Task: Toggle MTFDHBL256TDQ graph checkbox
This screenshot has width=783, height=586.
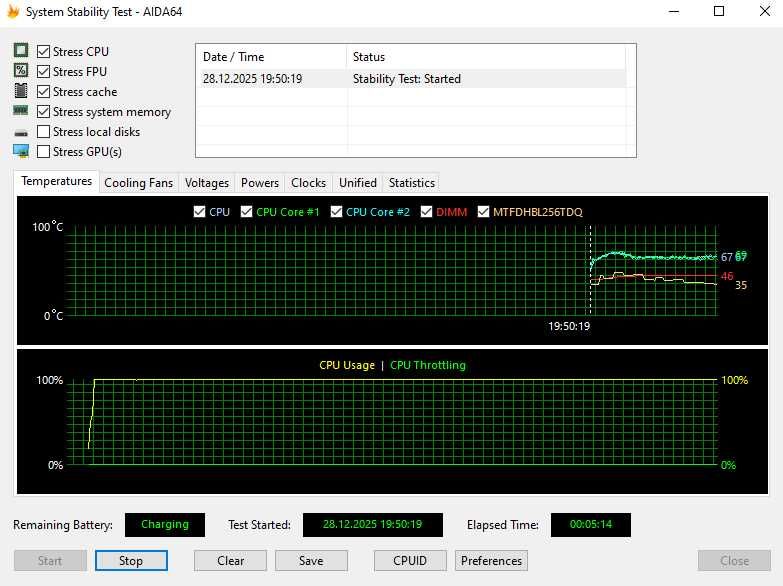Action: pyautogui.click(x=483, y=212)
